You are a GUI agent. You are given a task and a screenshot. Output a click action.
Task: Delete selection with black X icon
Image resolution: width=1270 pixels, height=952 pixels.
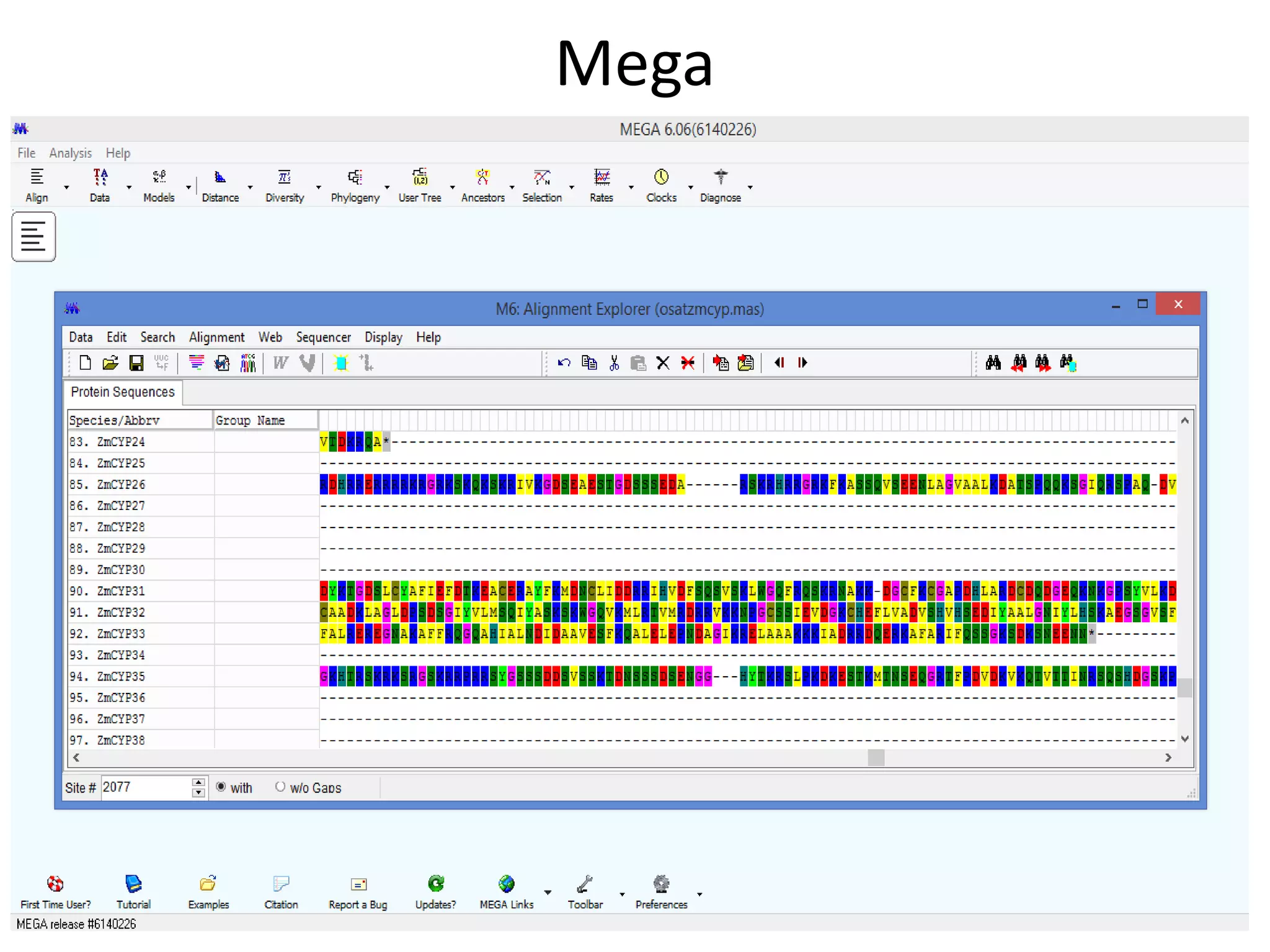(663, 363)
